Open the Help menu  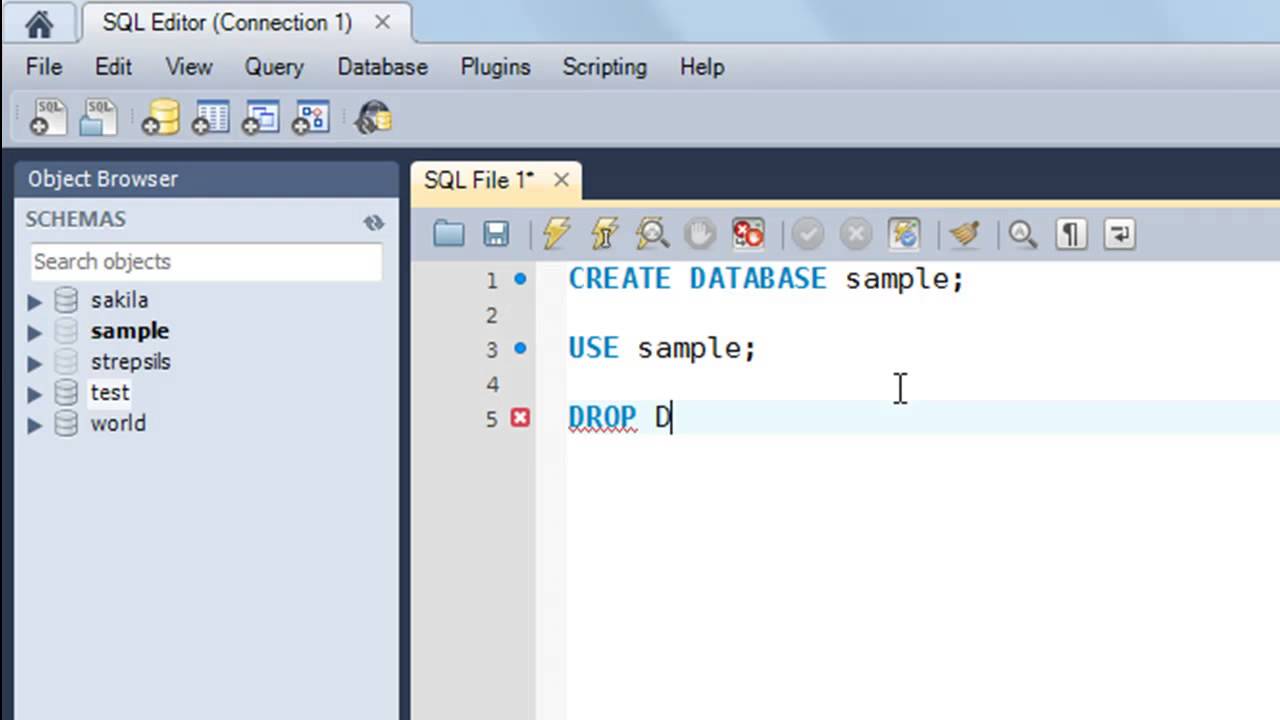(x=702, y=67)
